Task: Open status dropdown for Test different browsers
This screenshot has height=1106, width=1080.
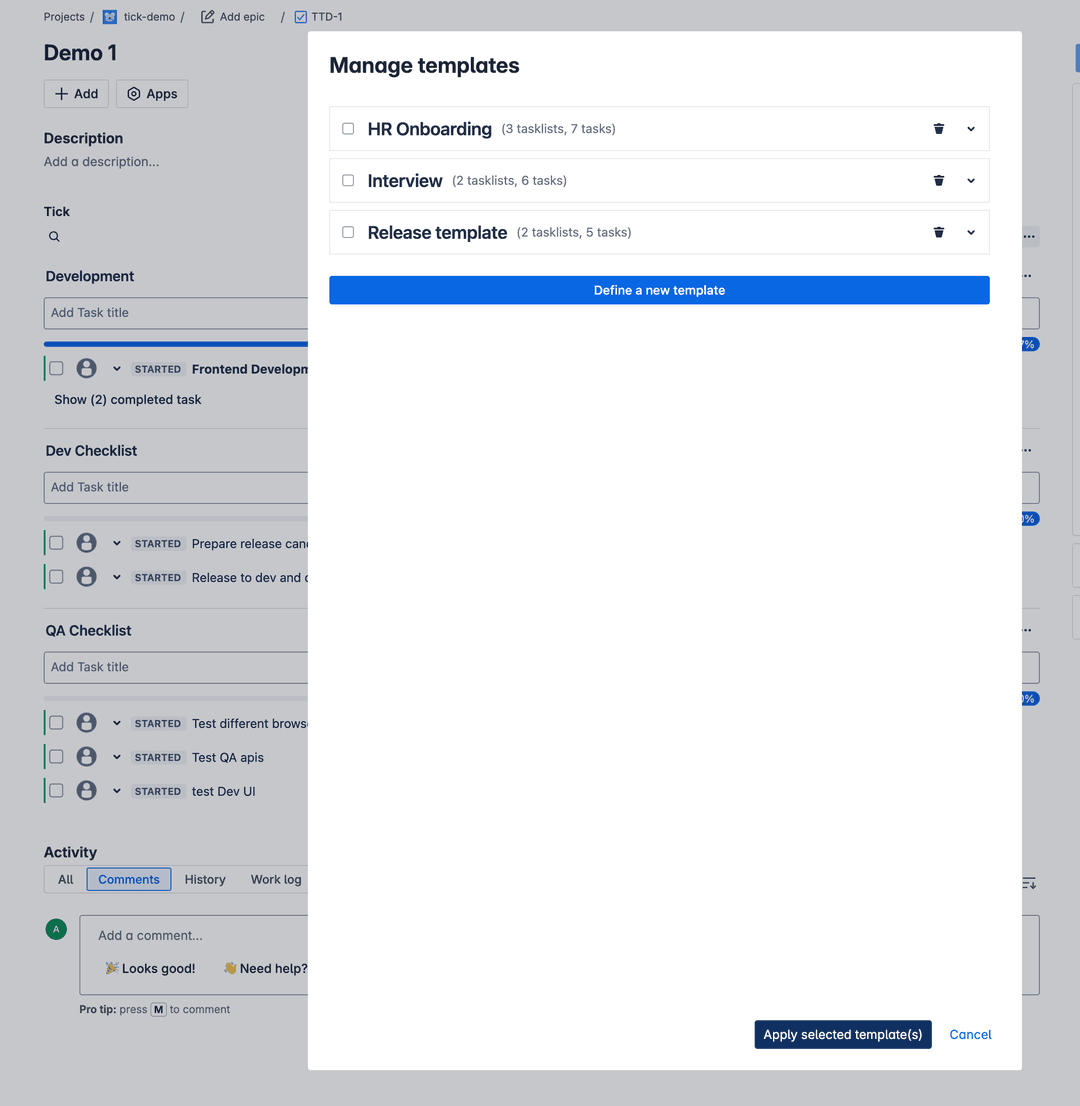Action: 117,724
